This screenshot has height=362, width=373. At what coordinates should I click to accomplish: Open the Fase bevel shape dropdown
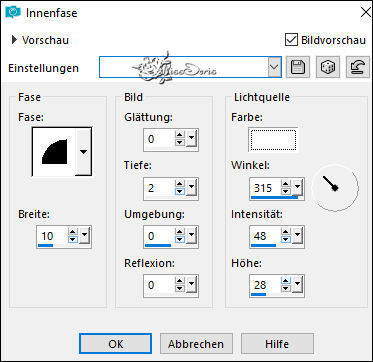83,152
